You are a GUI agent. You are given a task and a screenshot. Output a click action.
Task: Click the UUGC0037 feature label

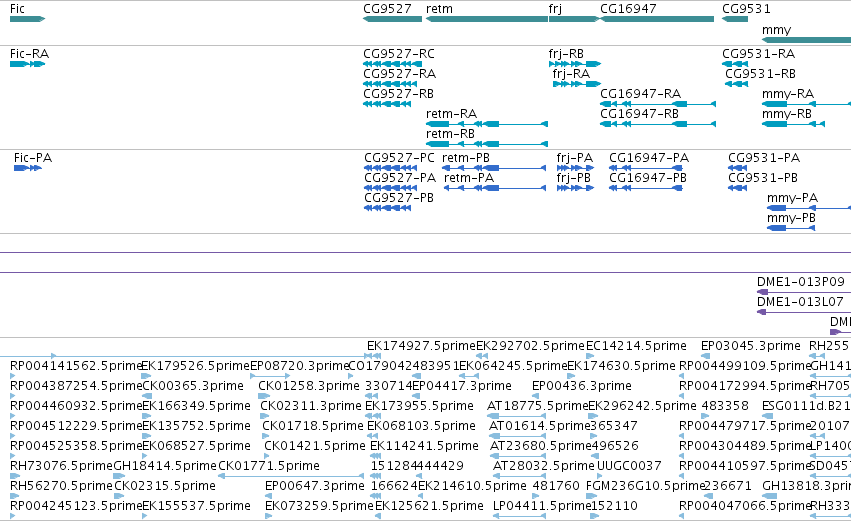pos(629,467)
